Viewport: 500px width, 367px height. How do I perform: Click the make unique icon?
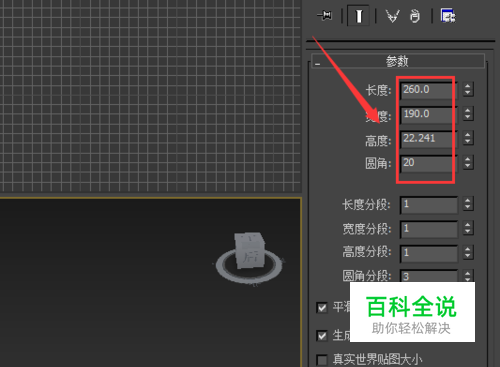pos(393,16)
